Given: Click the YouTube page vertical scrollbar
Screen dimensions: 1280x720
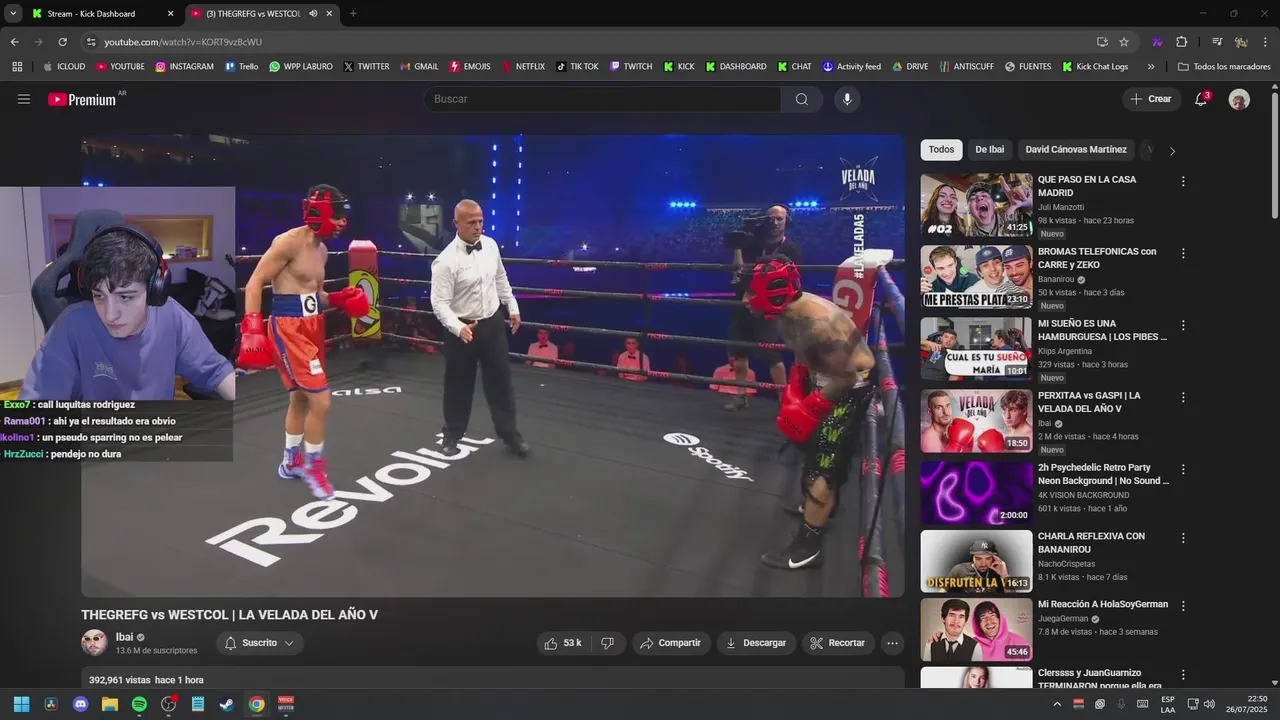Looking at the screenshot, I should pyautogui.click(x=1274, y=155).
